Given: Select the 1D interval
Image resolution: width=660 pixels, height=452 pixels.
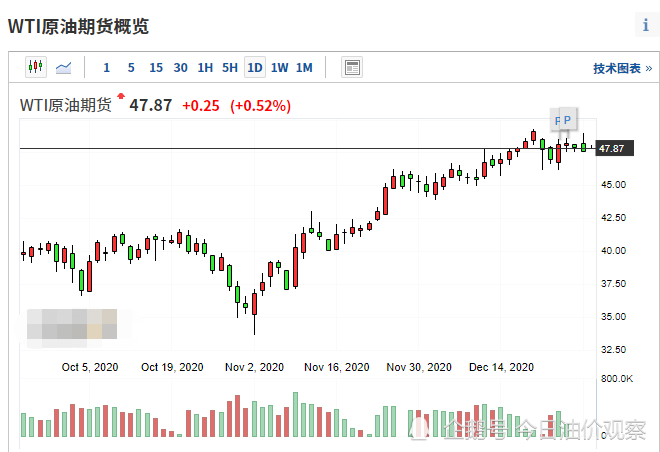Looking at the screenshot, I should click(255, 67).
